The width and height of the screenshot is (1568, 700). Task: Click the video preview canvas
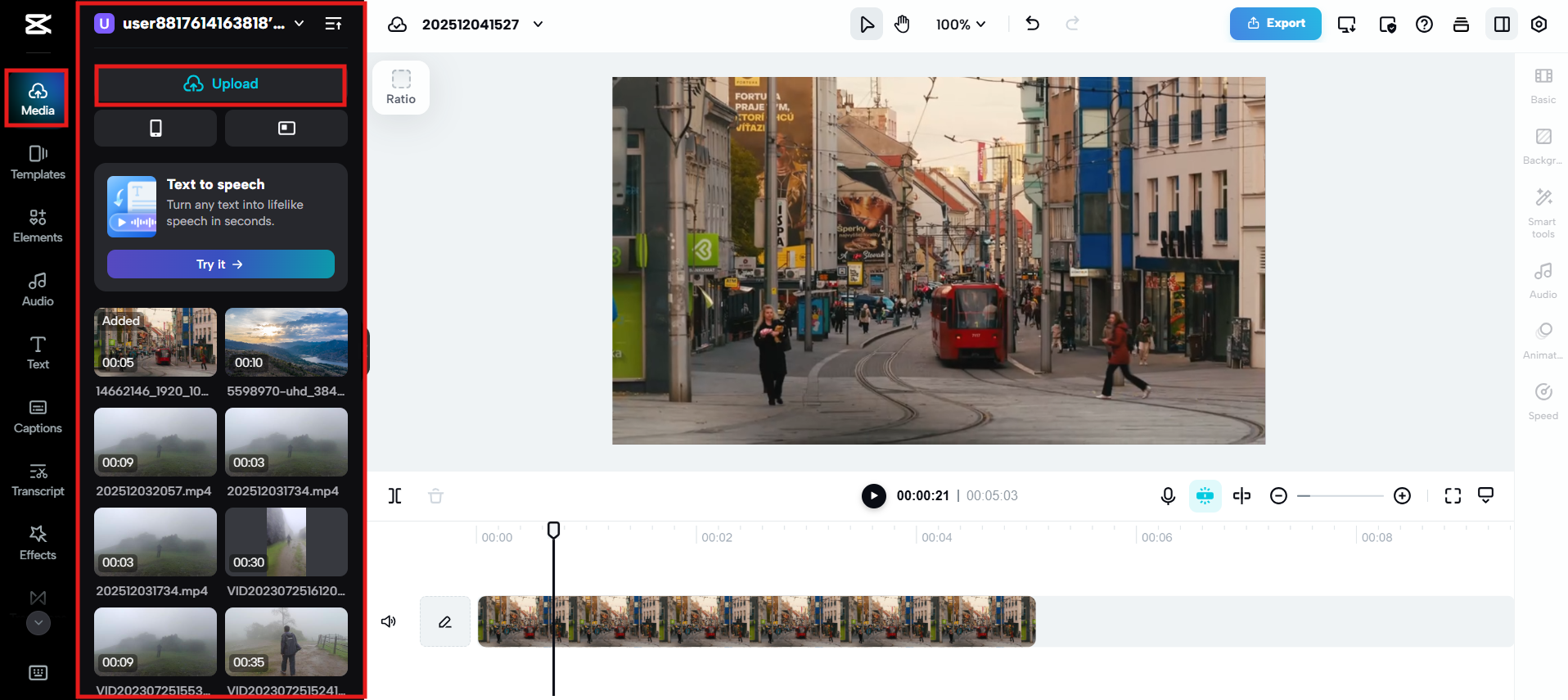[x=939, y=261]
